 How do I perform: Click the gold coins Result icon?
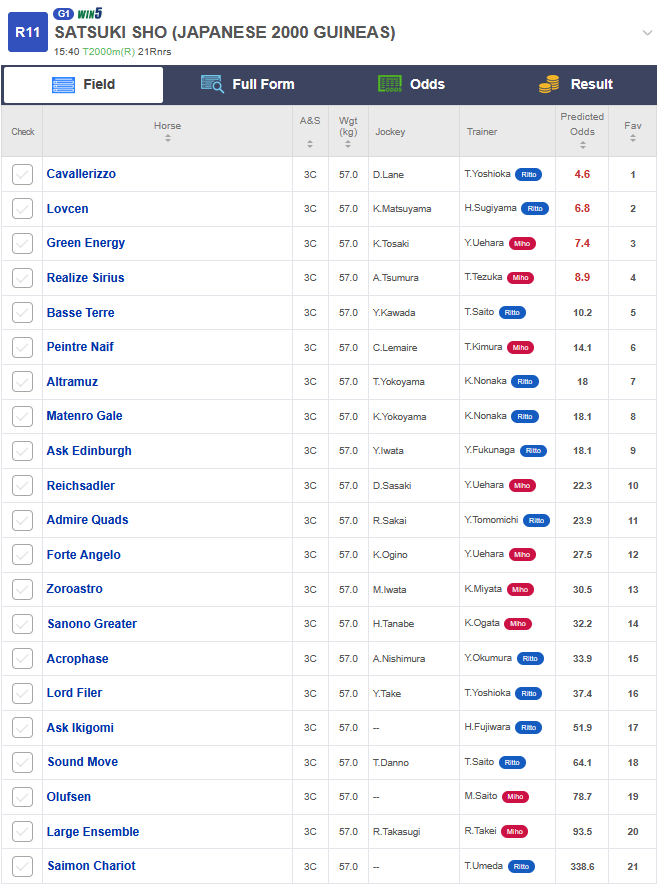coord(549,84)
